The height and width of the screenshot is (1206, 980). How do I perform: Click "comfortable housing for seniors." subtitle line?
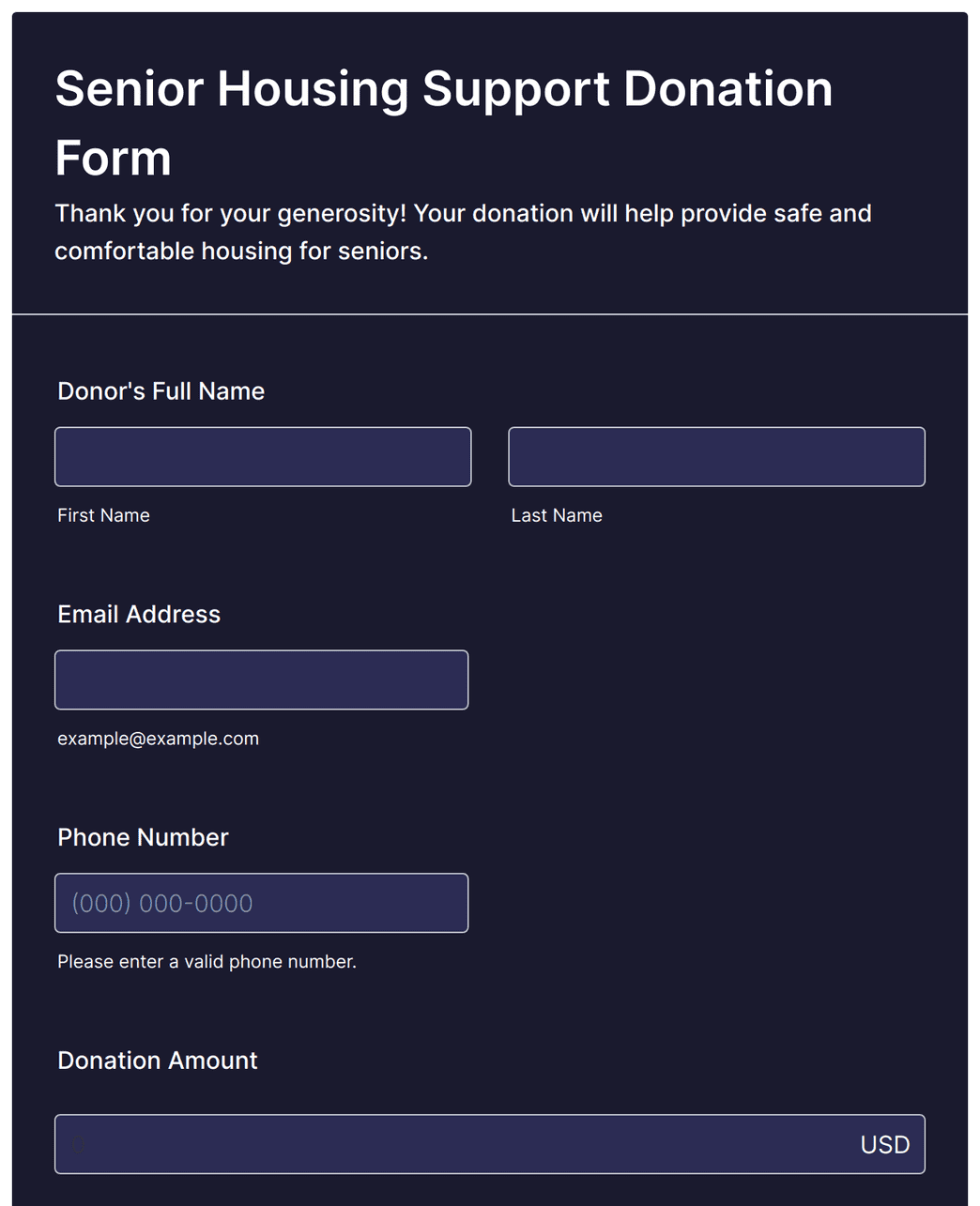[x=241, y=252]
